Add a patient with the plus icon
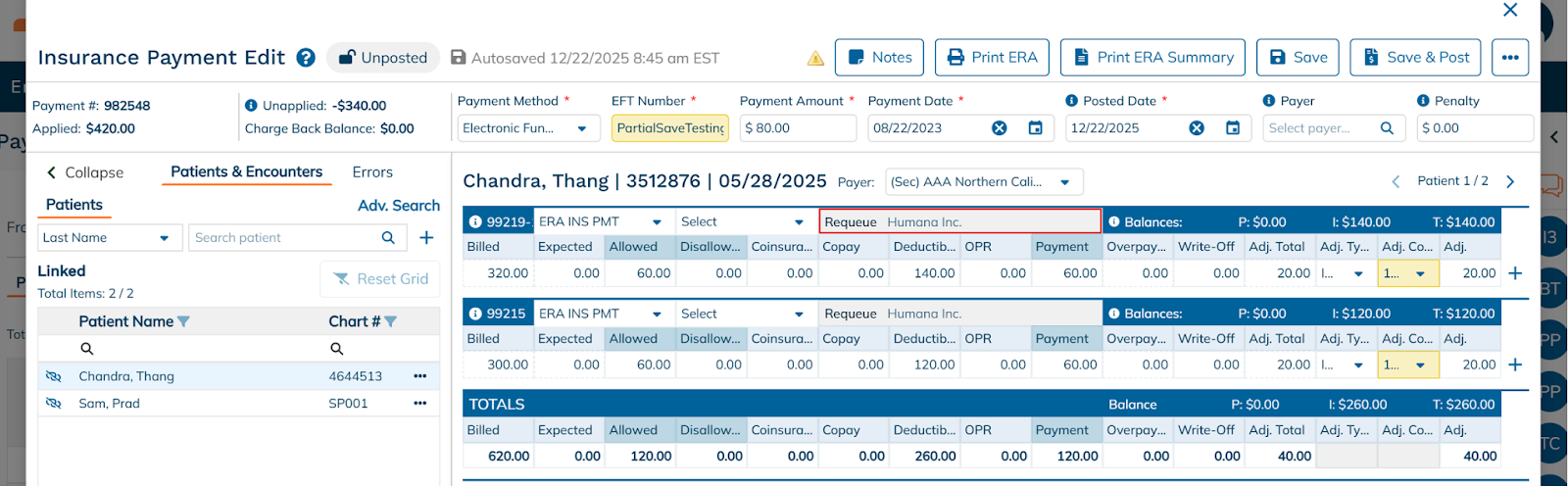1568x486 pixels. pos(426,237)
